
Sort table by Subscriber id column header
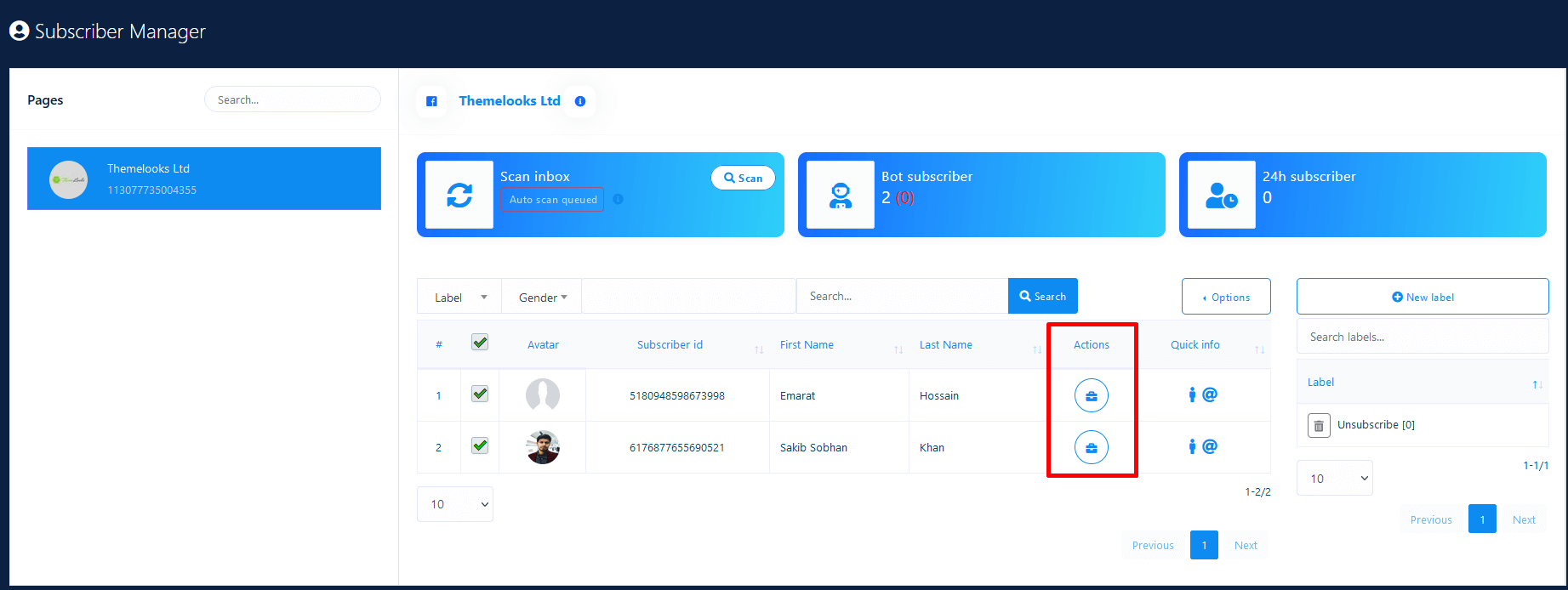pos(670,345)
